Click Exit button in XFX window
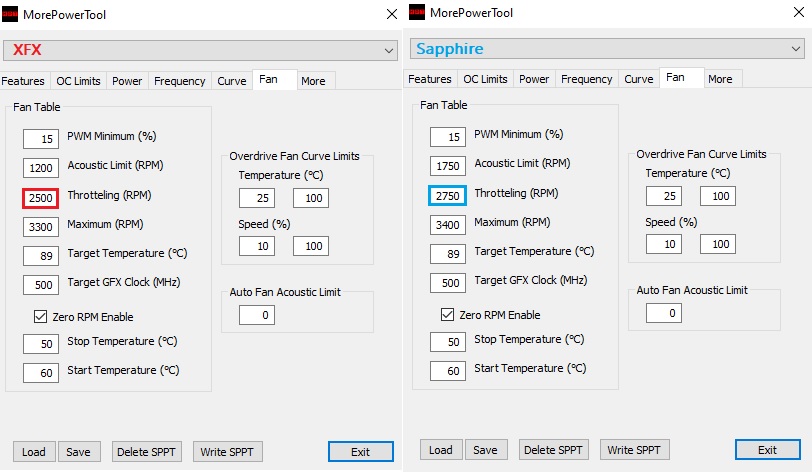 [360, 452]
